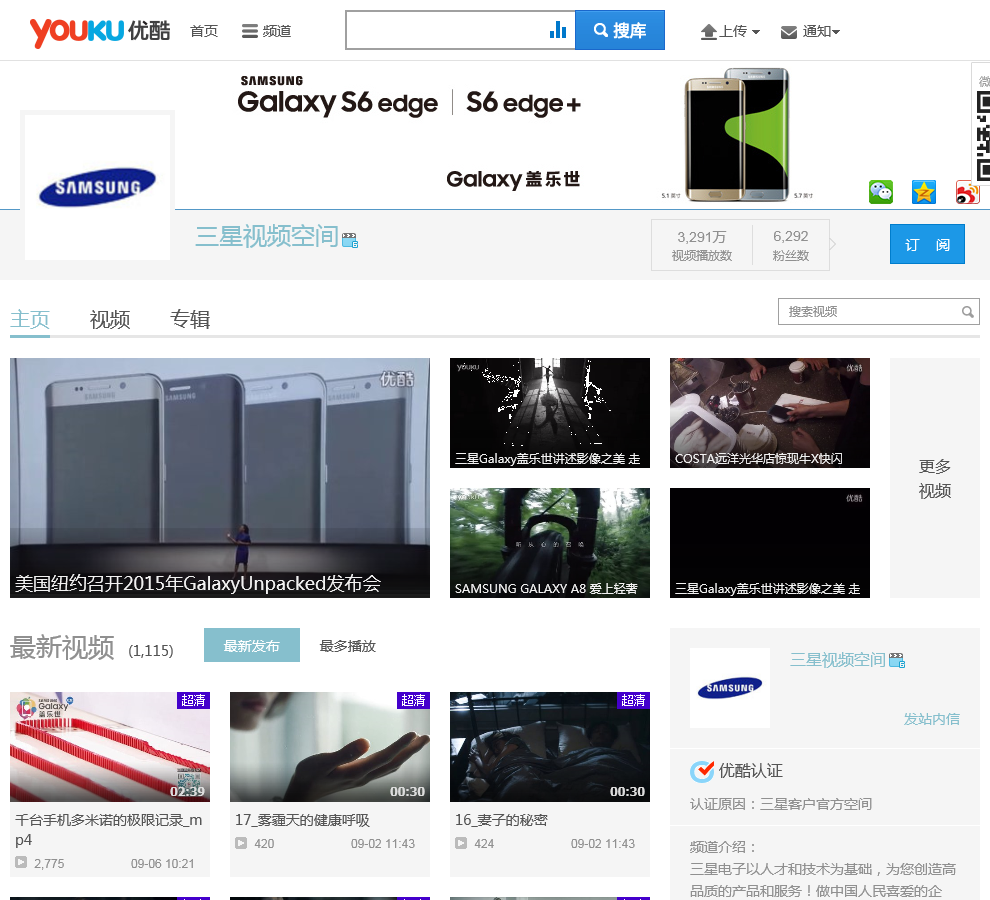Click the Samsung channel avatar logo
Viewport: 990px width, 900px height.
tap(97, 186)
